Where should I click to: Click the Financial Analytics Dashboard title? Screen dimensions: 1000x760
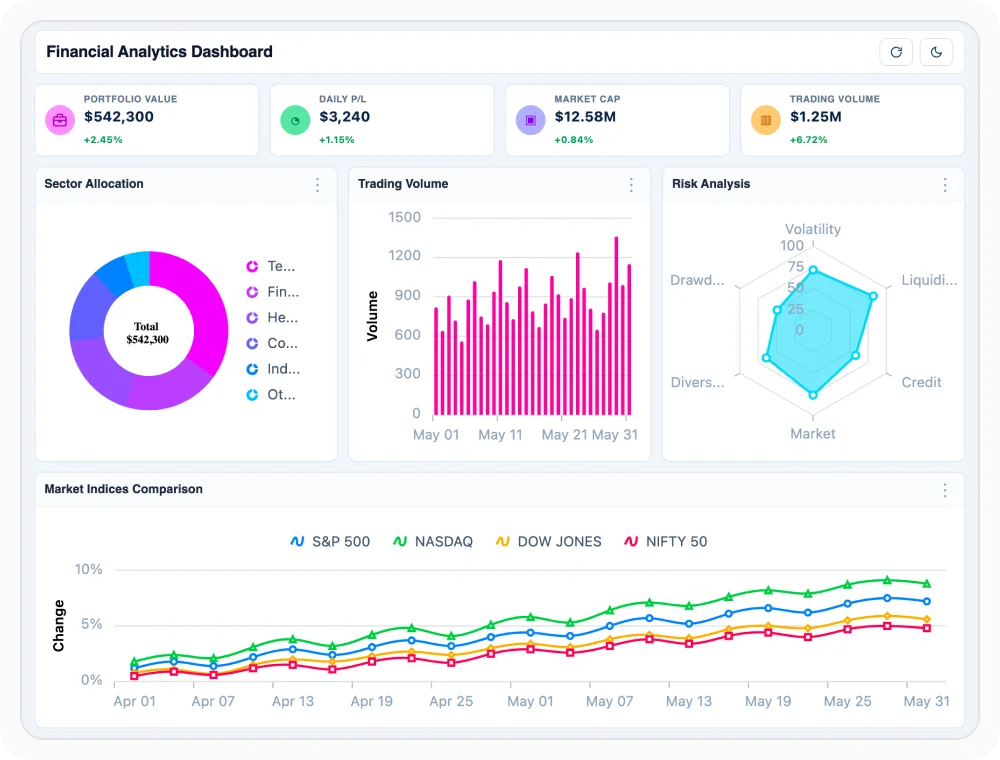coord(159,52)
